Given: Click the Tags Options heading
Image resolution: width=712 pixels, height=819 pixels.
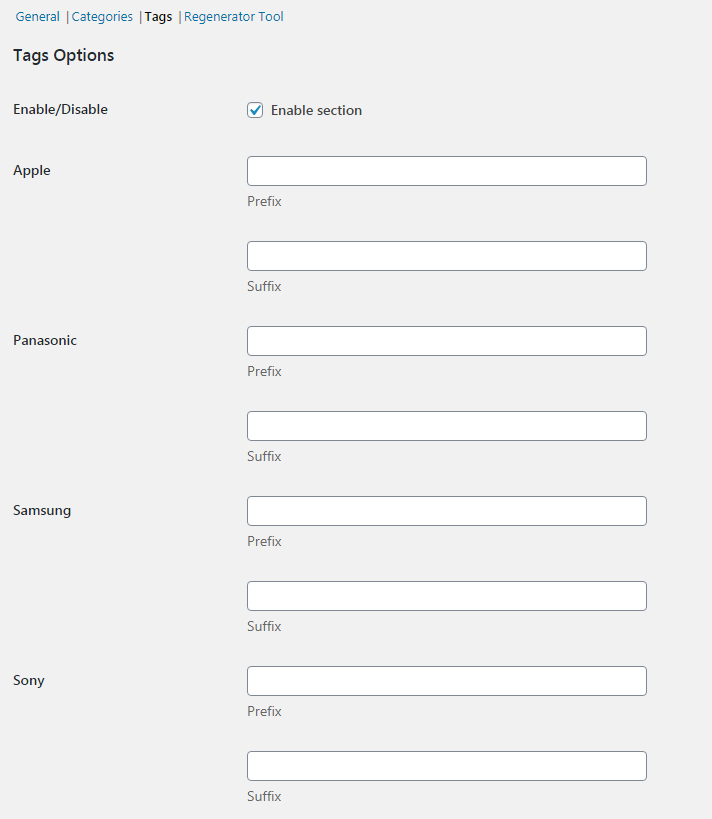Looking at the screenshot, I should [63, 55].
